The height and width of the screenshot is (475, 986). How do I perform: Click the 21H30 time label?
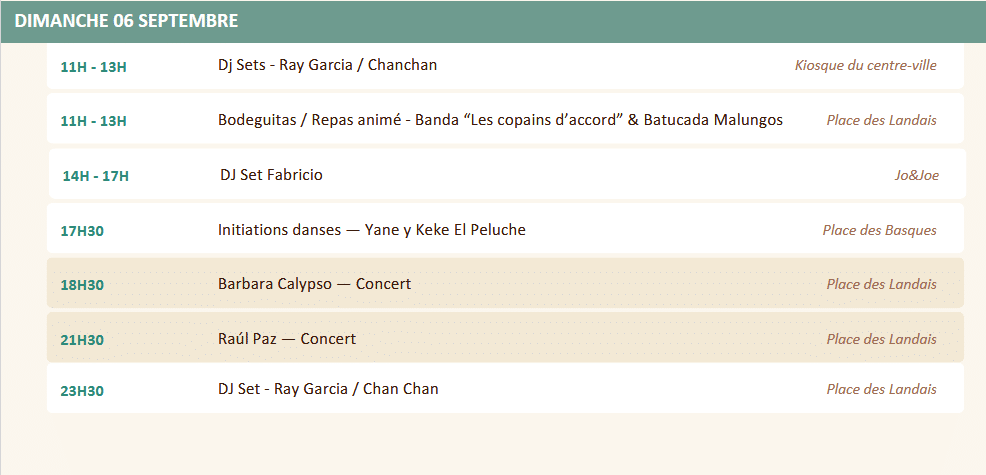click(82, 340)
